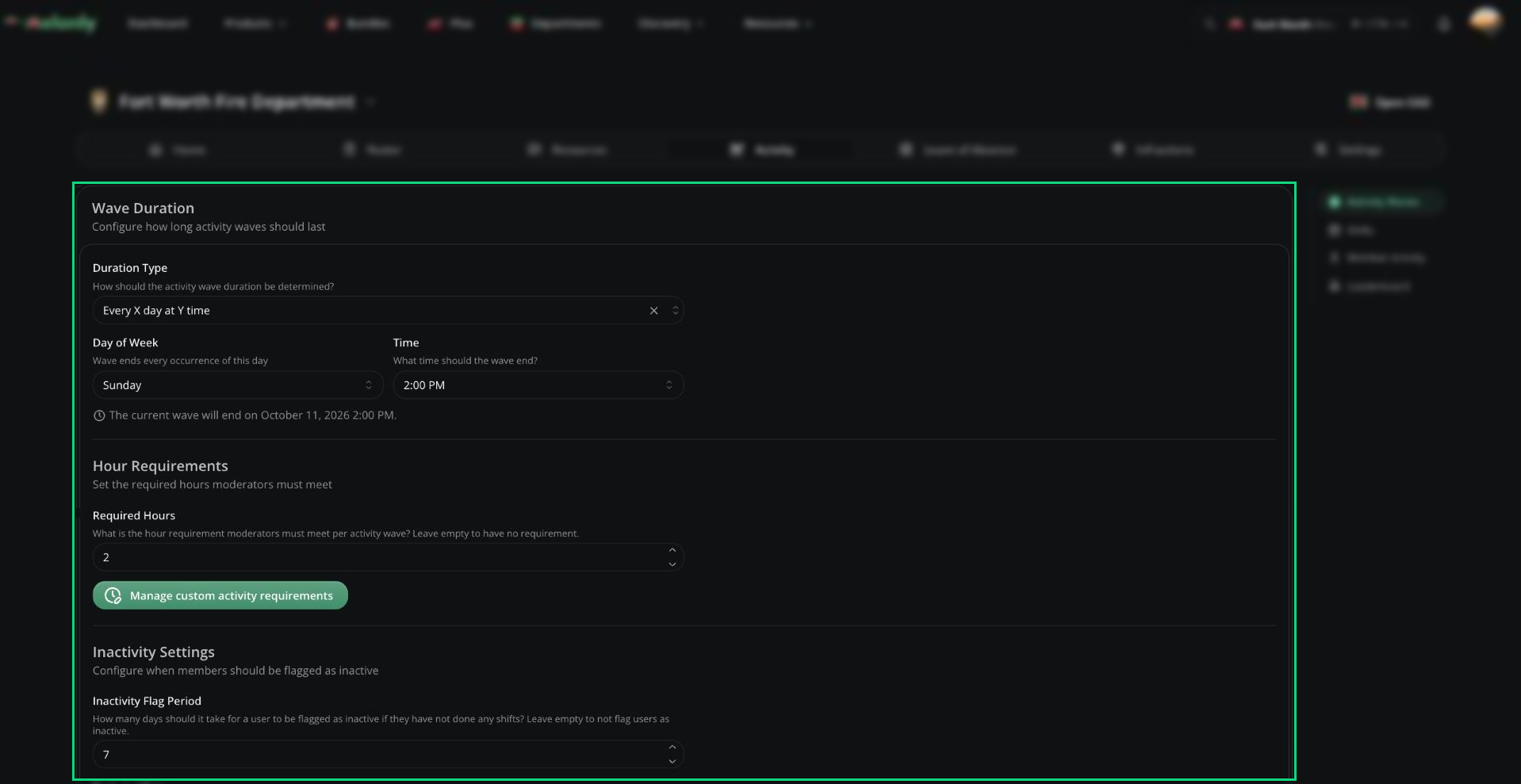Click the 'Inactivity Flag Period' label

pos(147,701)
